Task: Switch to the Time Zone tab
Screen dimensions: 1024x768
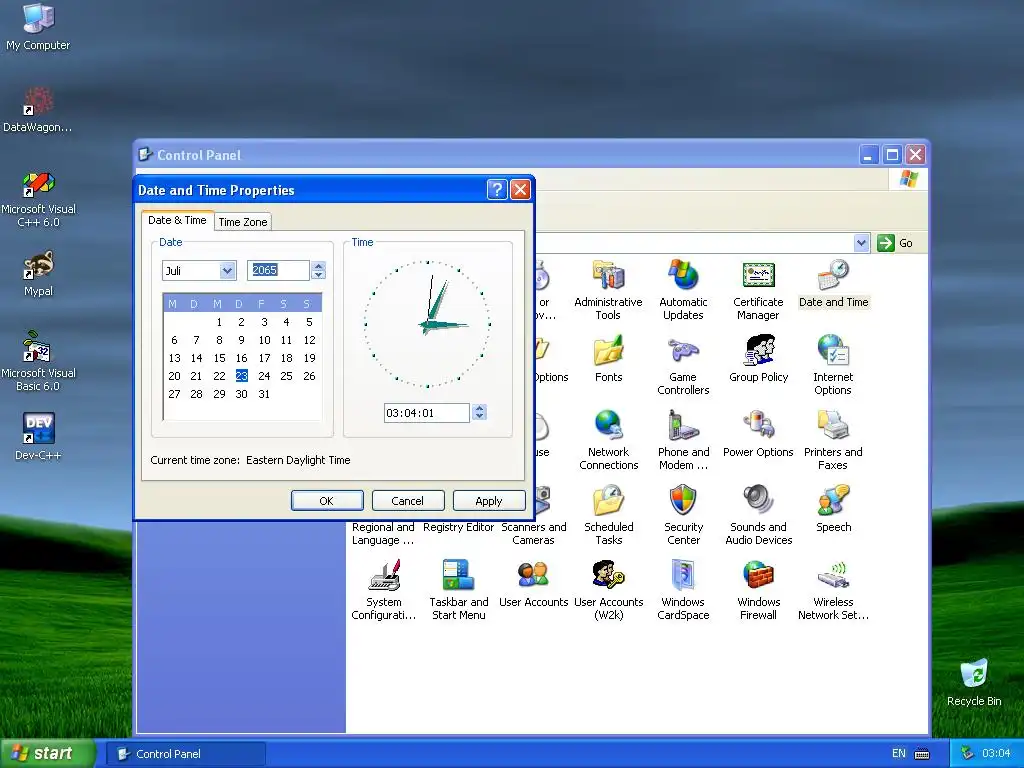Action: [243, 222]
